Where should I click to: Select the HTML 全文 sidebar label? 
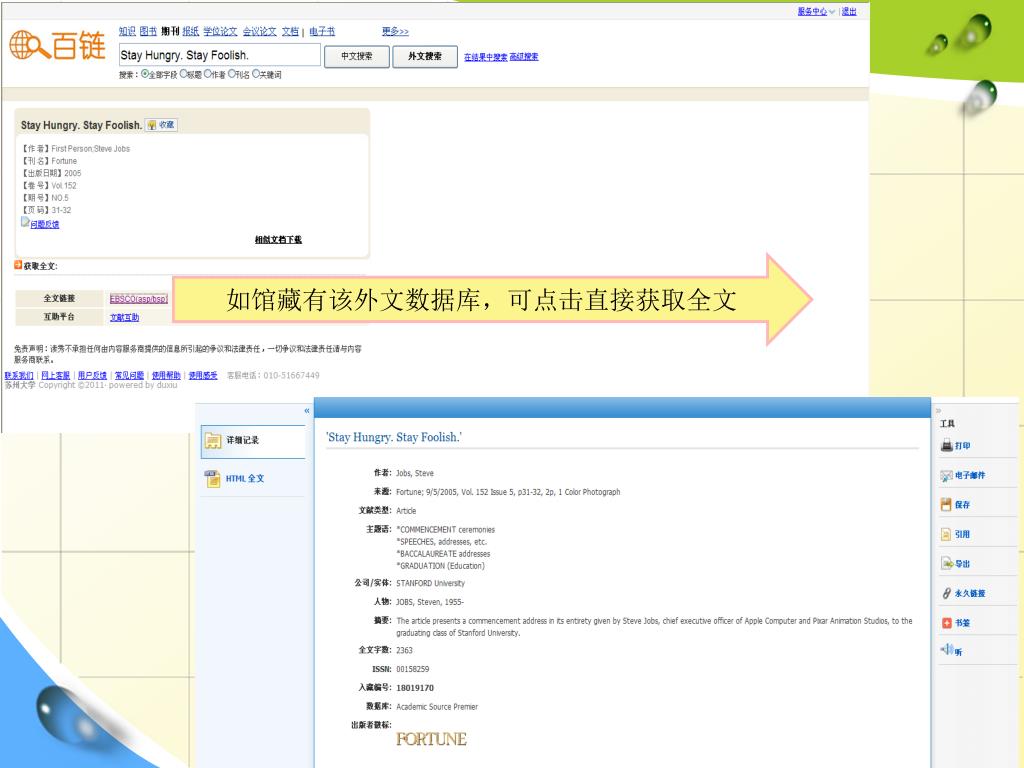pos(245,479)
